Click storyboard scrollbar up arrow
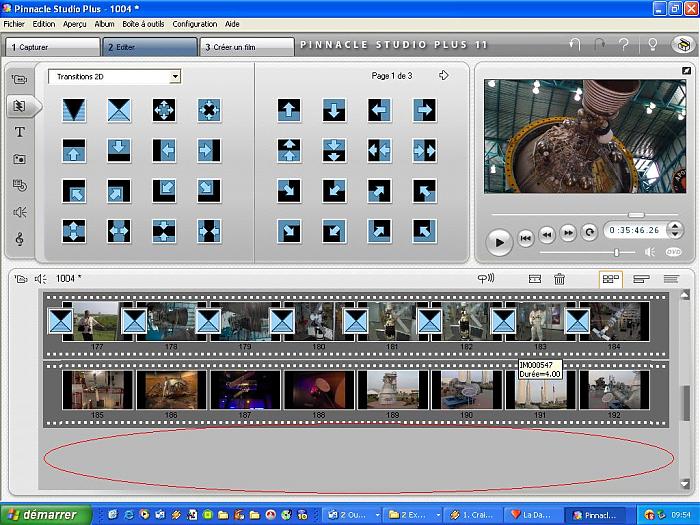The height and width of the screenshot is (525, 700). pos(685,295)
